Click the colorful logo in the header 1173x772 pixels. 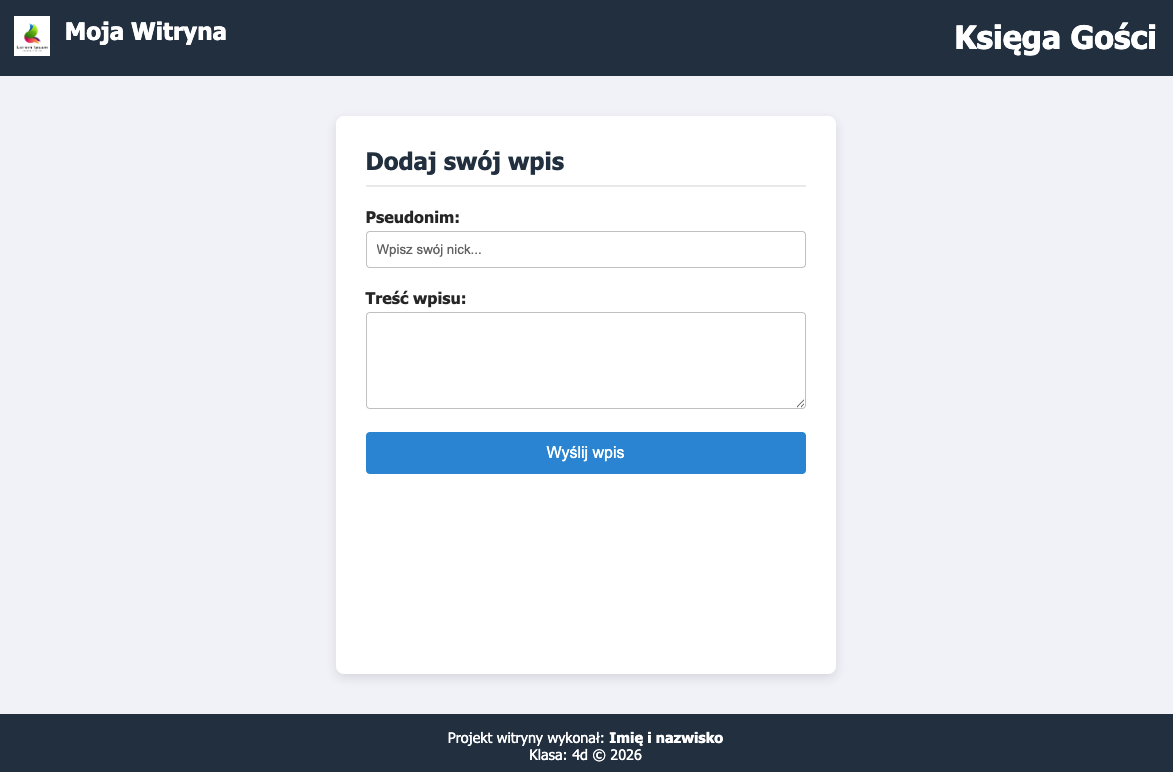pos(32,36)
